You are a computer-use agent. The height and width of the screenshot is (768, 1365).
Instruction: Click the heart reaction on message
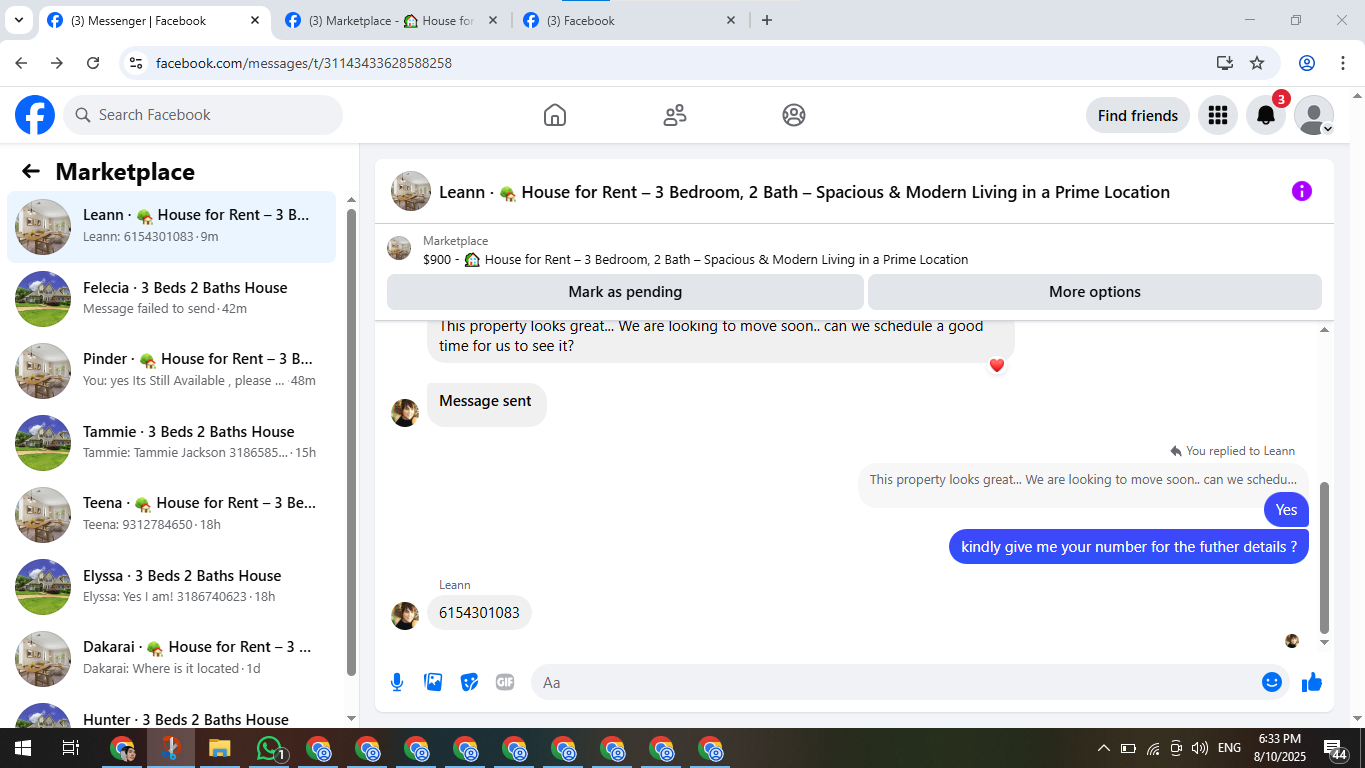tap(996, 365)
